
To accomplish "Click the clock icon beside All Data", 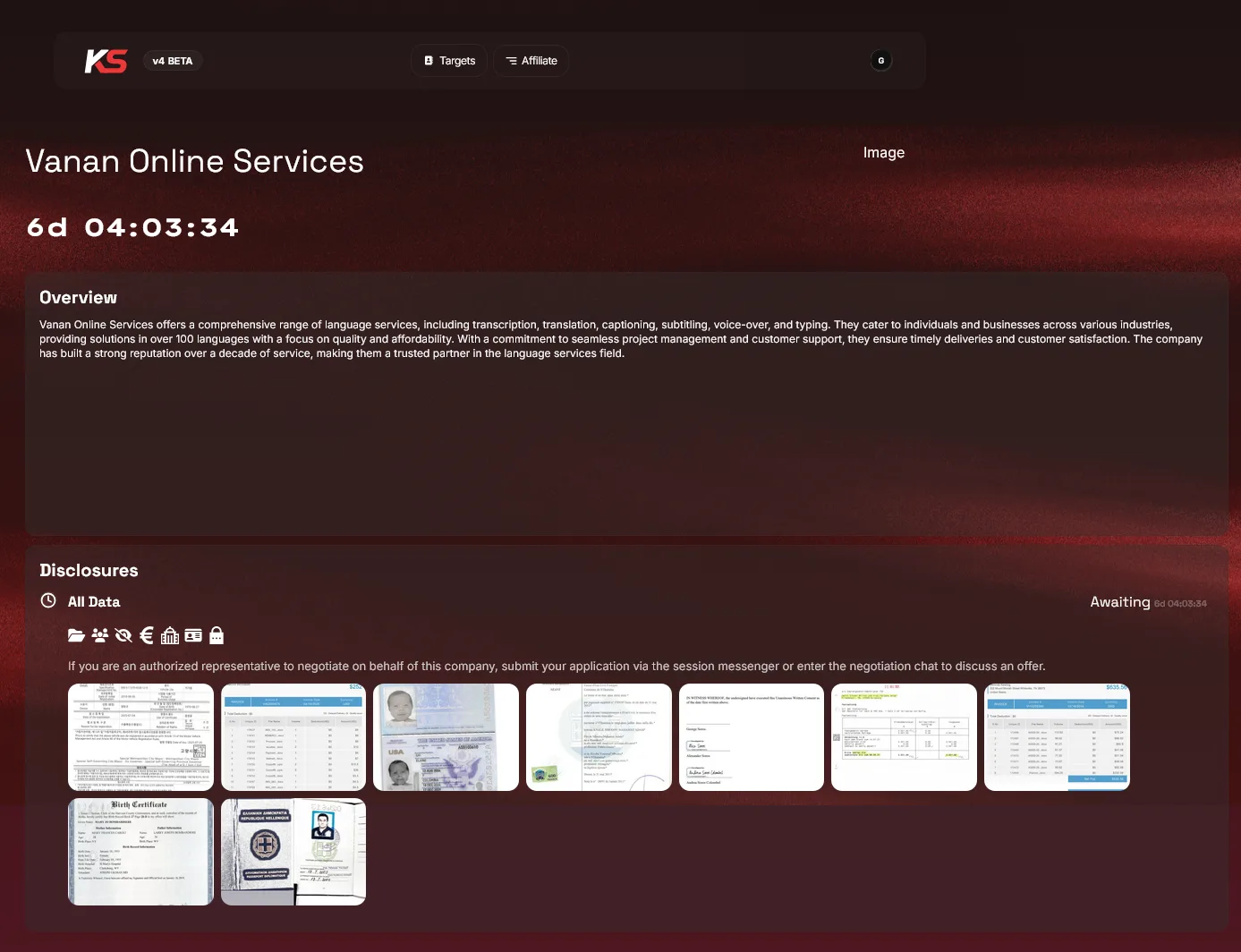I will pos(48,601).
